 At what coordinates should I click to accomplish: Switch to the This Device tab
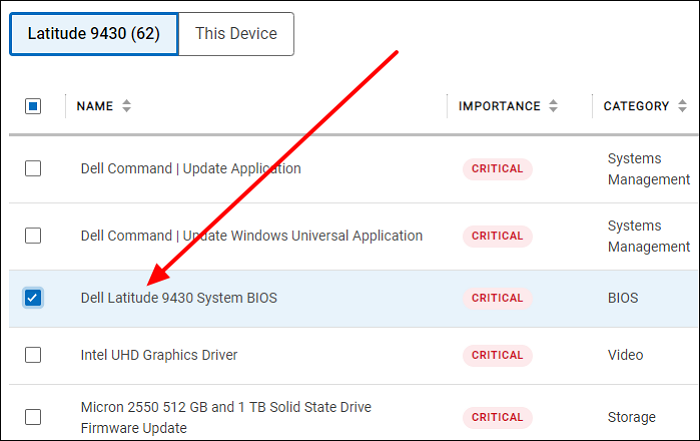click(236, 34)
